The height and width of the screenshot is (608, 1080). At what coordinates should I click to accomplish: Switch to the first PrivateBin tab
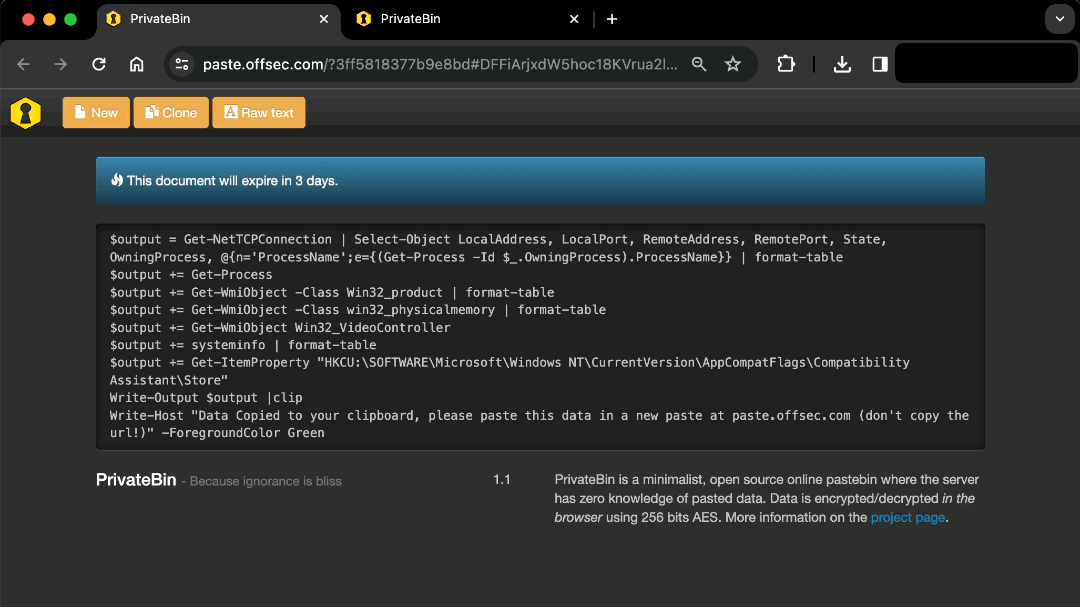click(x=218, y=21)
